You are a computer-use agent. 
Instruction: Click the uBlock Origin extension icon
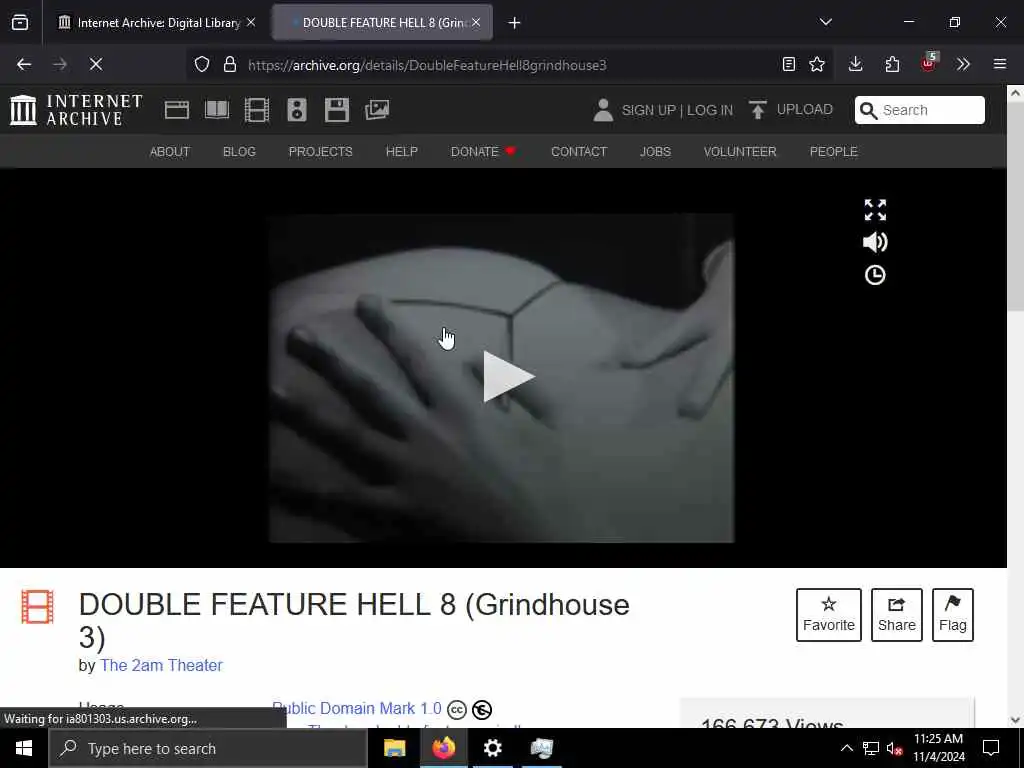pos(929,63)
